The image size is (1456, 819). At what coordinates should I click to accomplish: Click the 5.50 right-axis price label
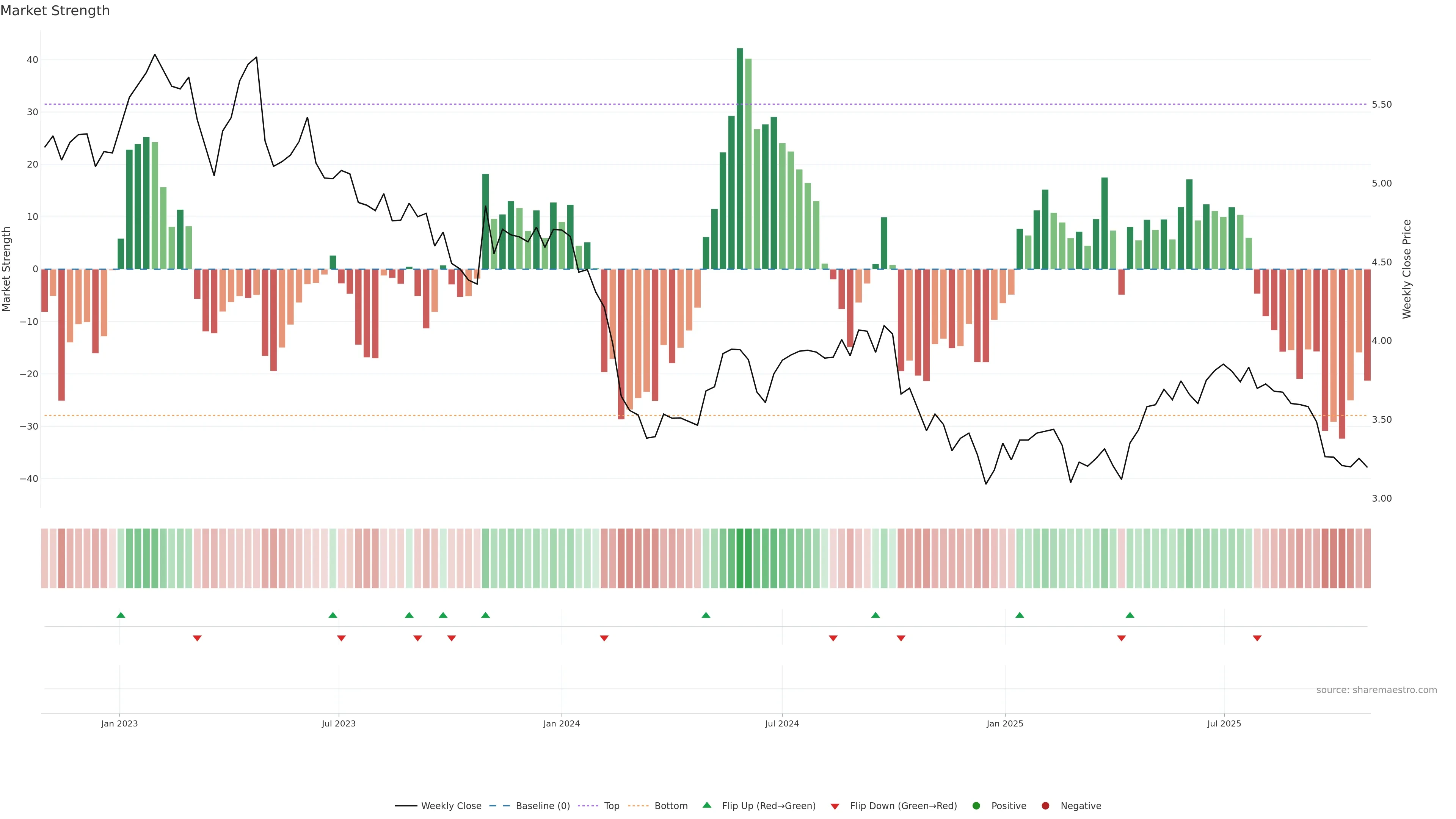click(x=1382, y=105)
